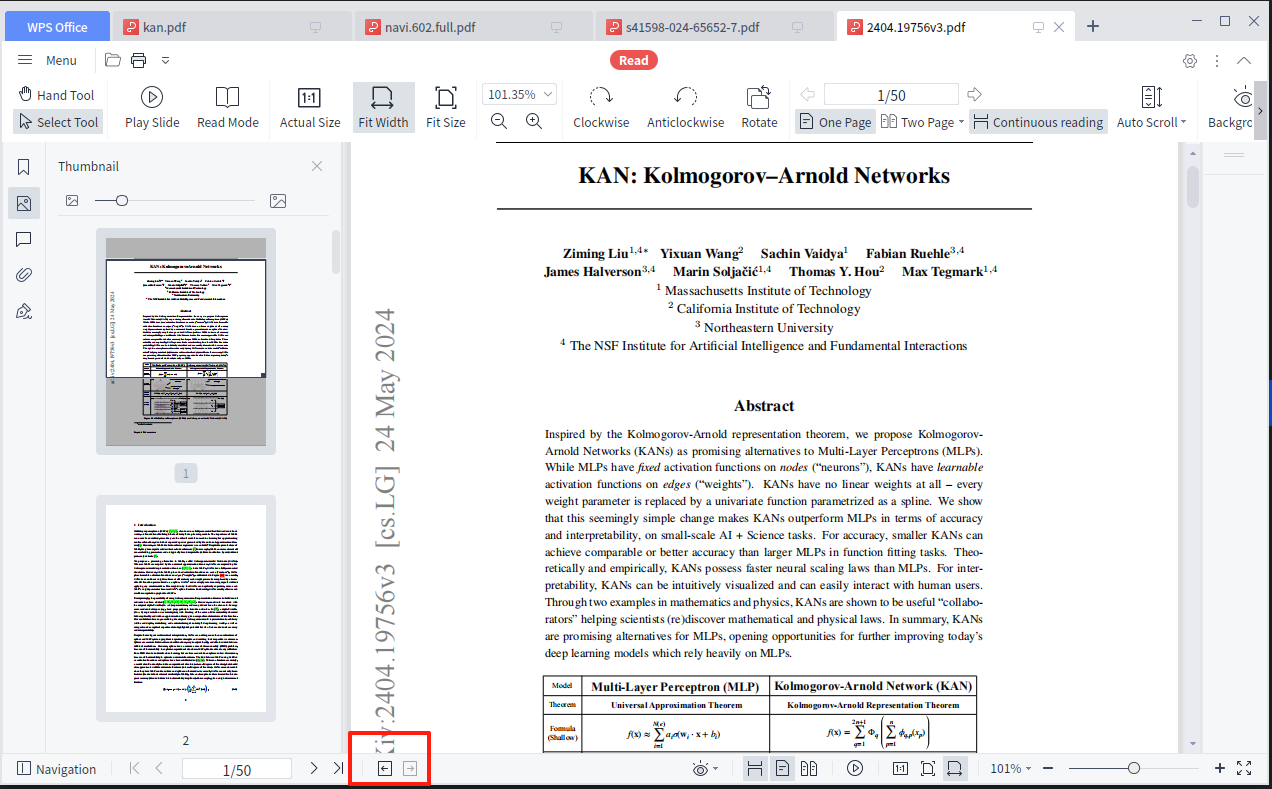Close the 2404.19756v3.pdf tab
The image size is (1272, 789).
pos(1059,27)
